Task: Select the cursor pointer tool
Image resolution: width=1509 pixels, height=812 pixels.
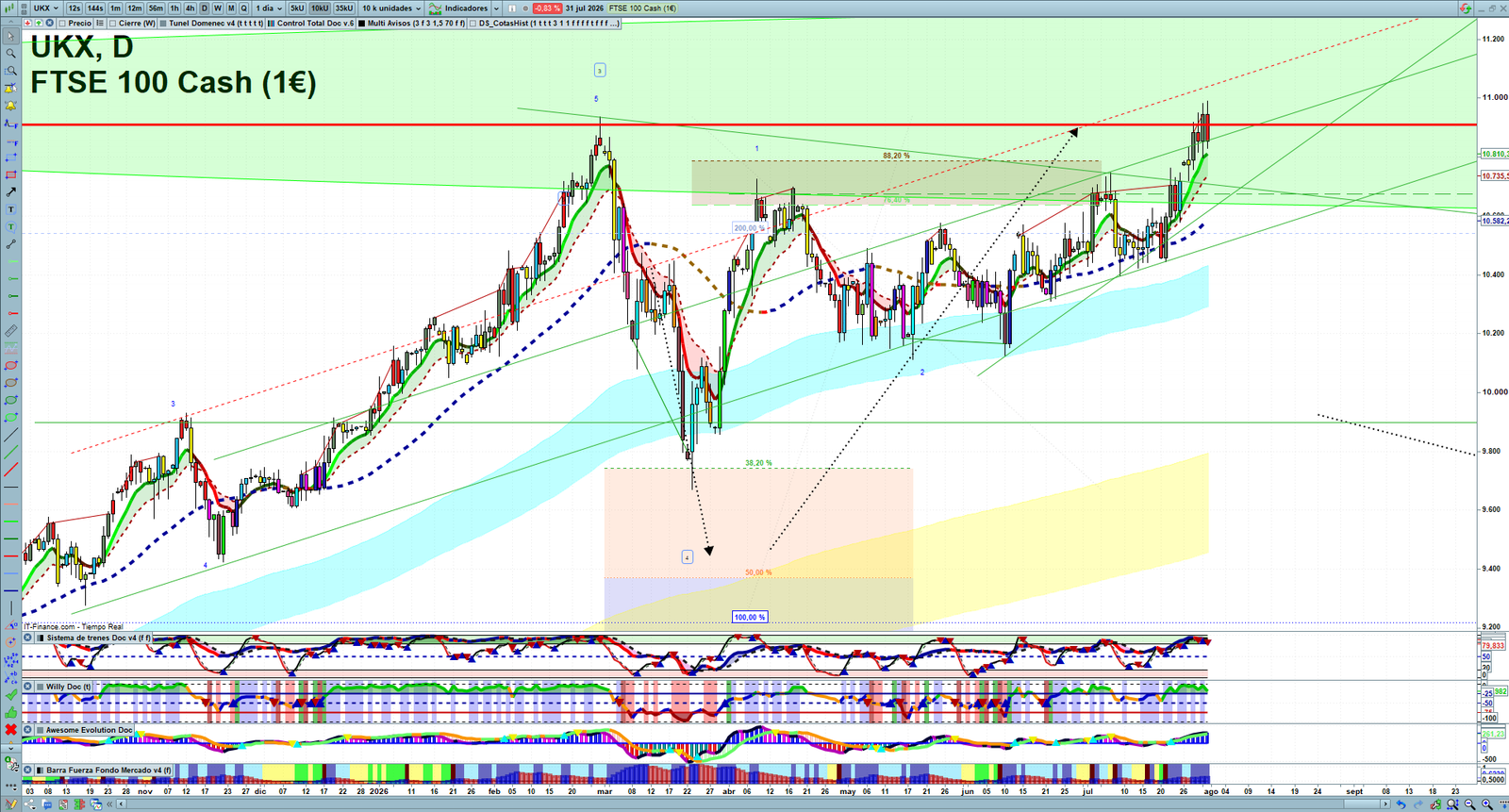Action: [11, 36]
